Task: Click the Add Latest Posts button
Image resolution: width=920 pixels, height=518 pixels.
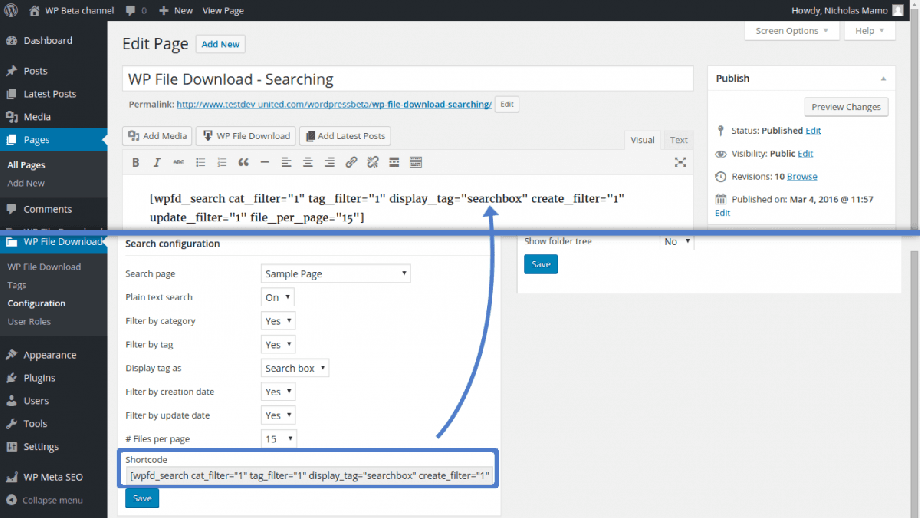Action: tap(344, 136)
